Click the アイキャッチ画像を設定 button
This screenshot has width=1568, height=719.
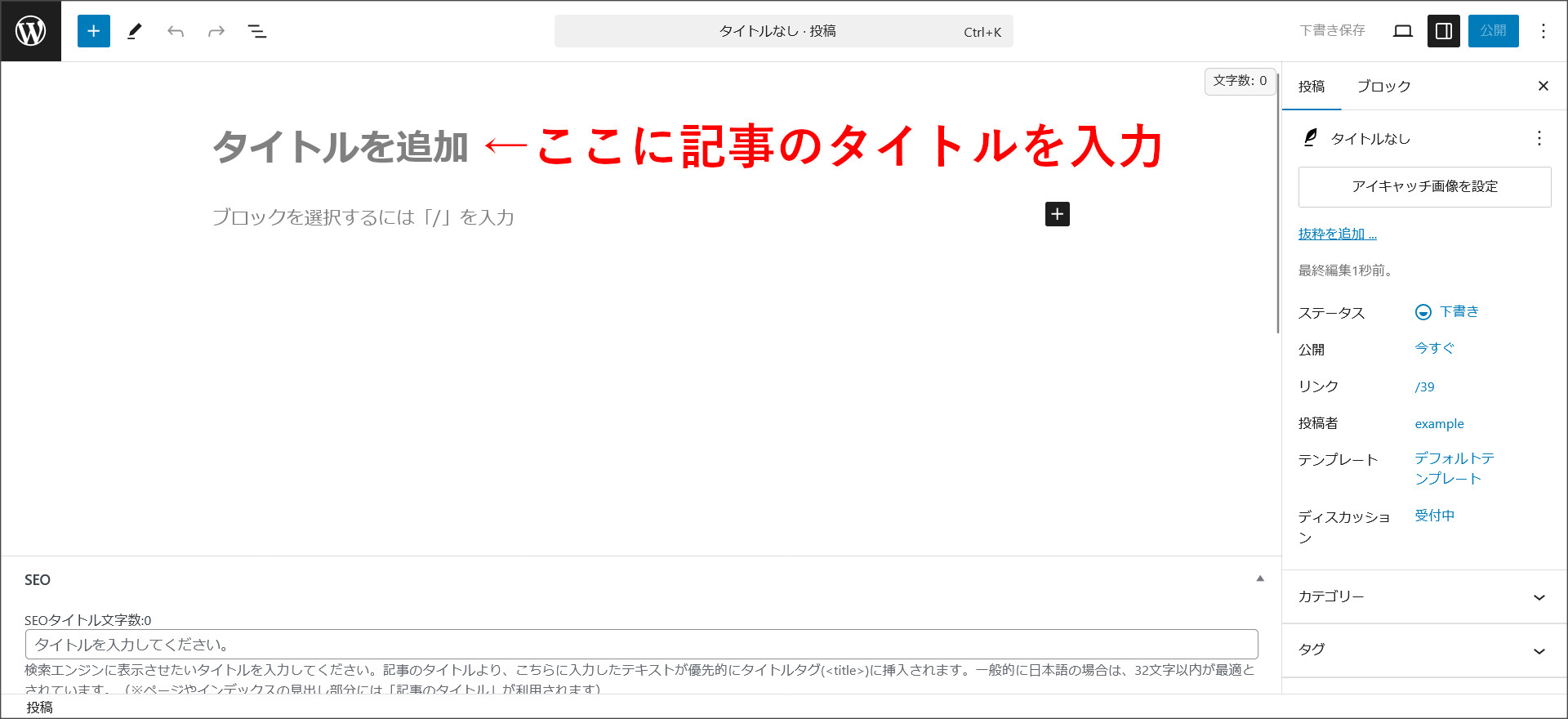pos(1424,186)
